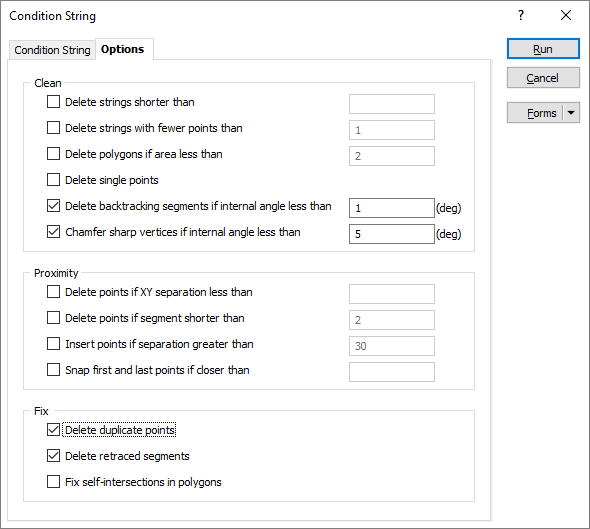Click the backtracking angle input field
The width and height of the screenshot is (590, 529).
392,208
